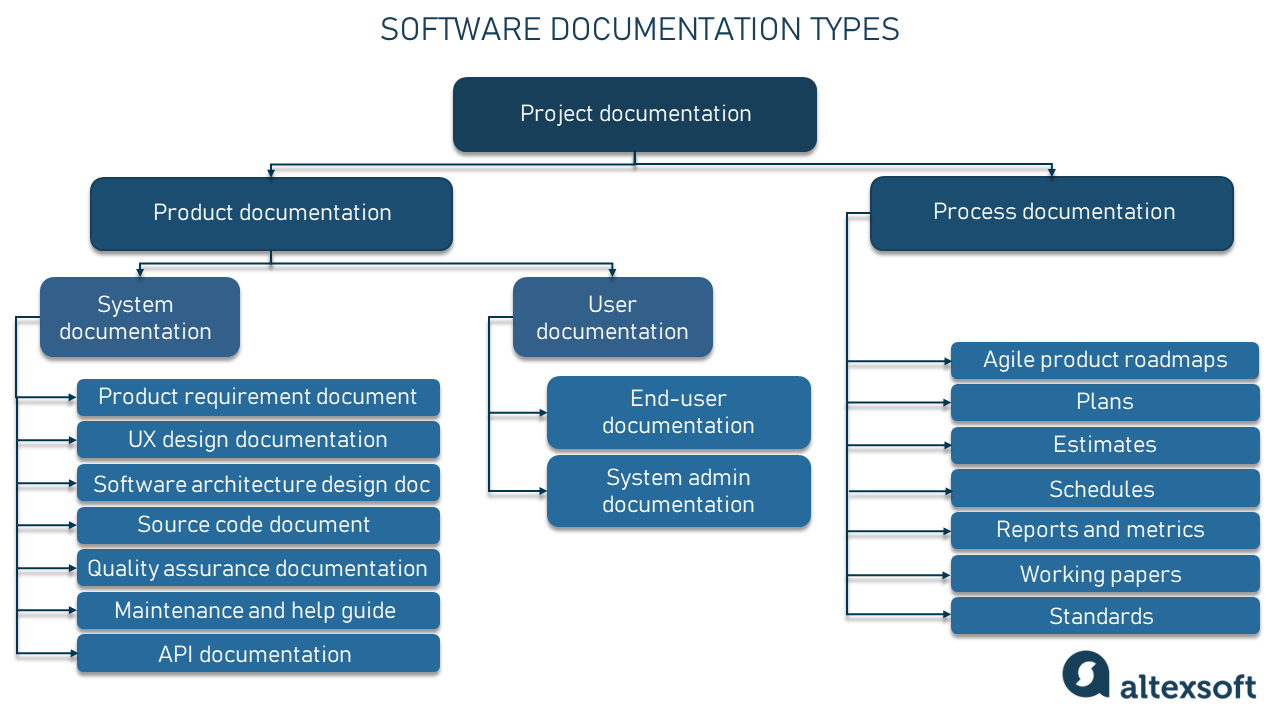The image size is (1280, 720).
Task: Open the Process documentation branch
Action: pos(1052,212)
